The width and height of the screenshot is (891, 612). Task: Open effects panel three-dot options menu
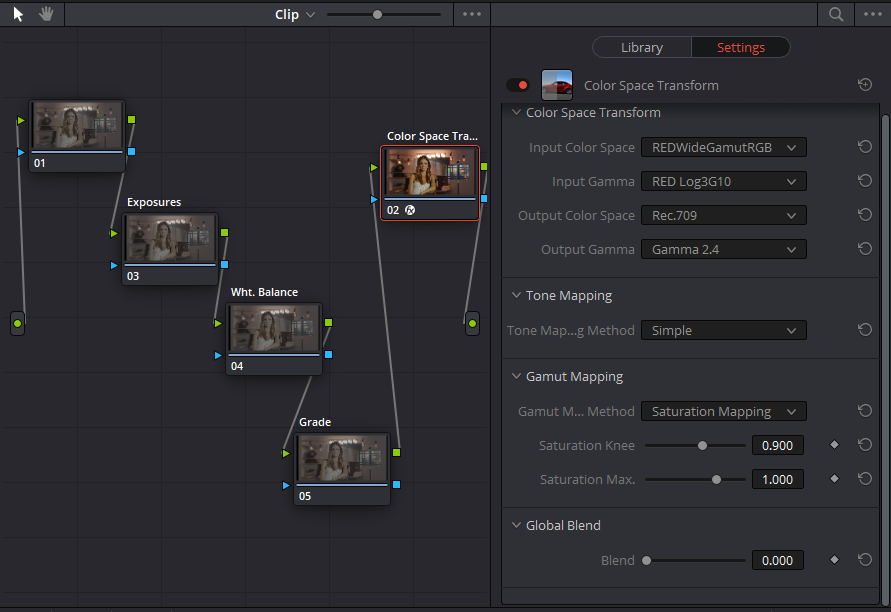pyautogui.click(x=873, y=14)
